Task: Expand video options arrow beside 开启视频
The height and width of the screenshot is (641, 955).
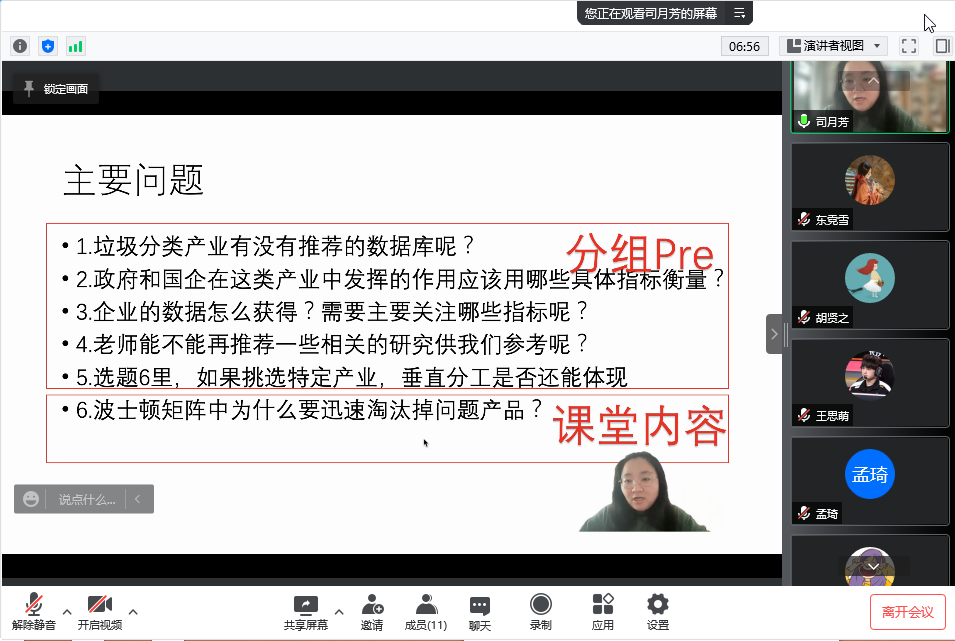Action: coord(133,611)
